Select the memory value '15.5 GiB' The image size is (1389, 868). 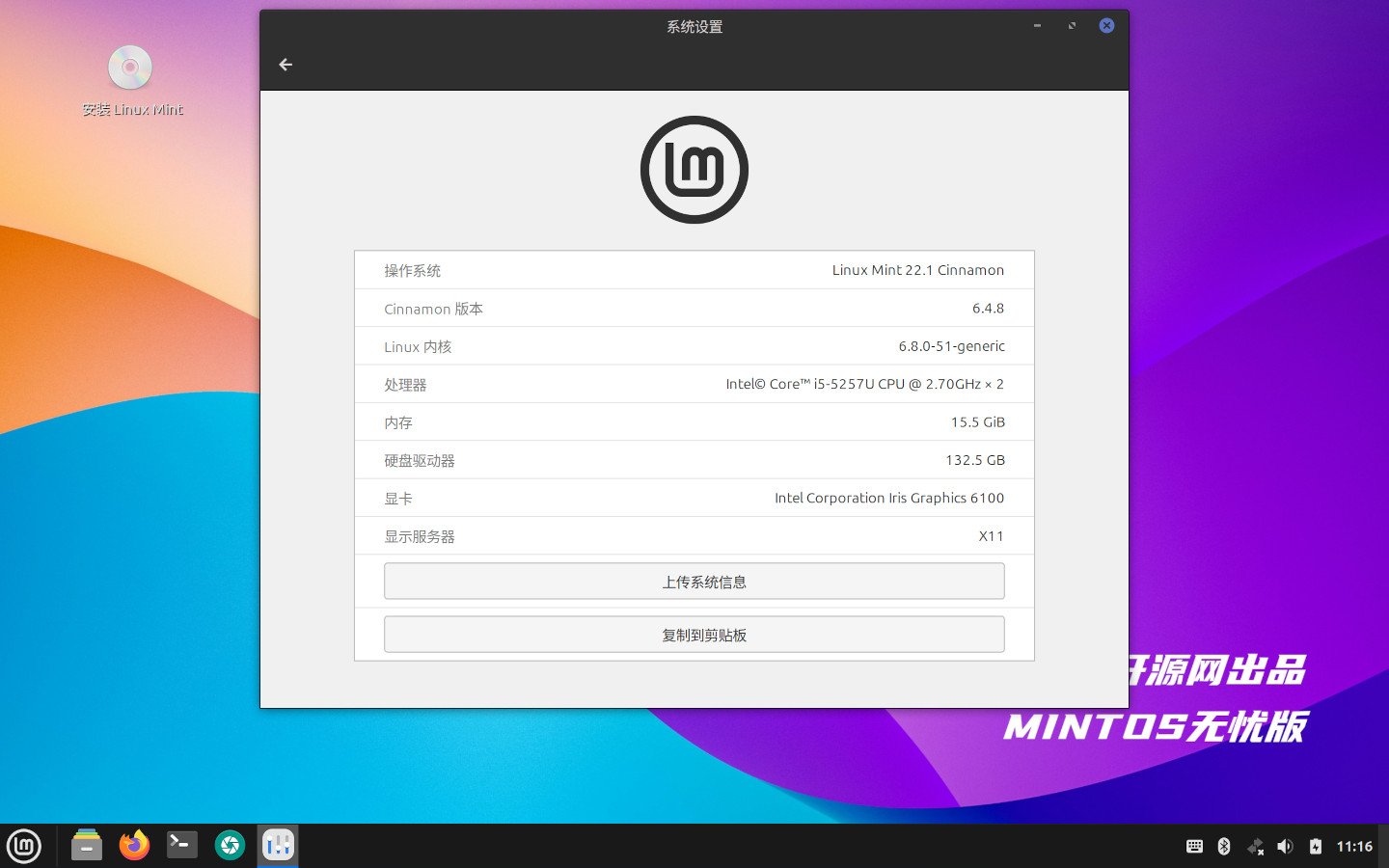point(978,422)
